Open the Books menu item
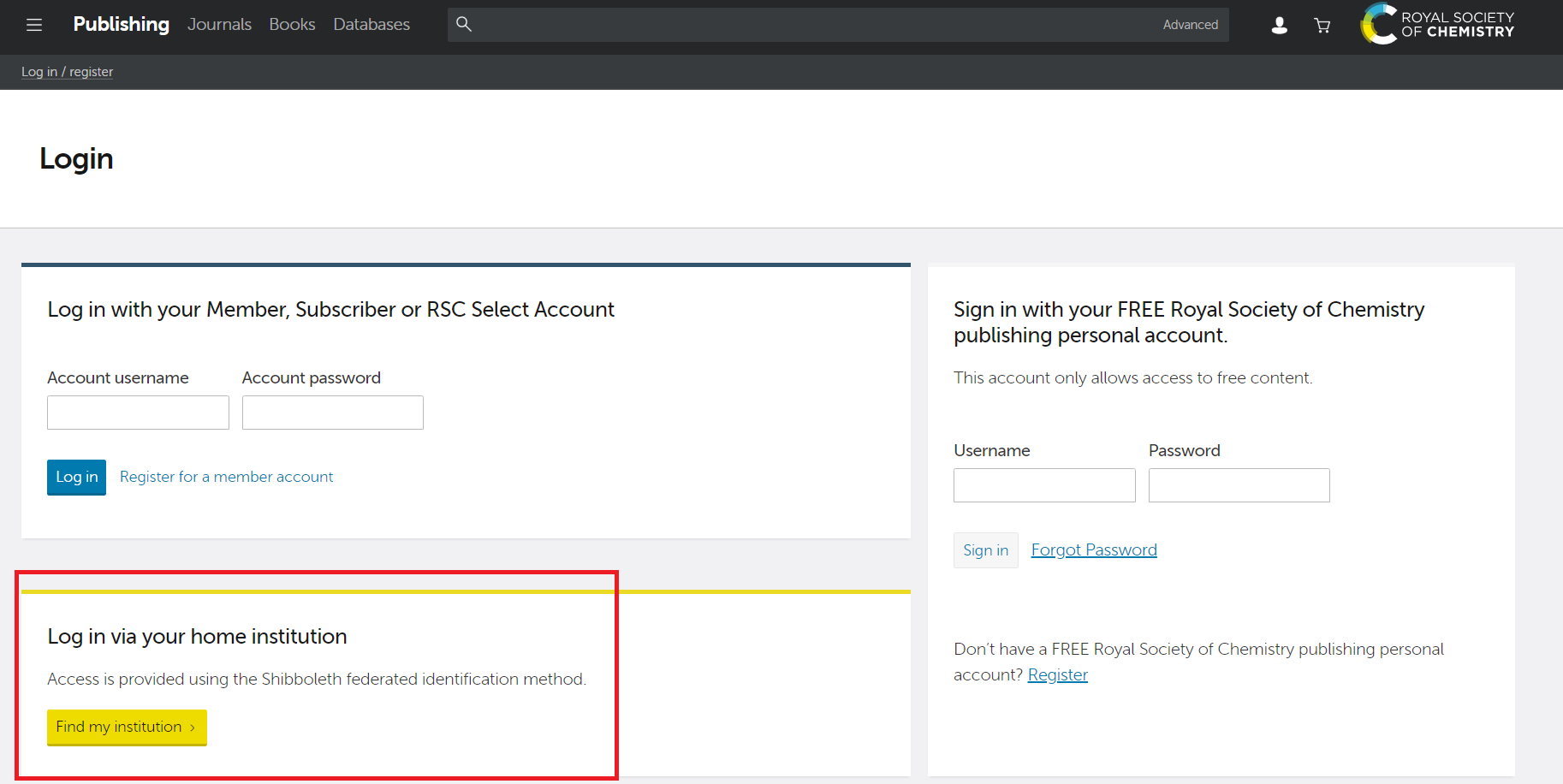The width and height of the screenshot is (1563, 784). click(292, 24)
